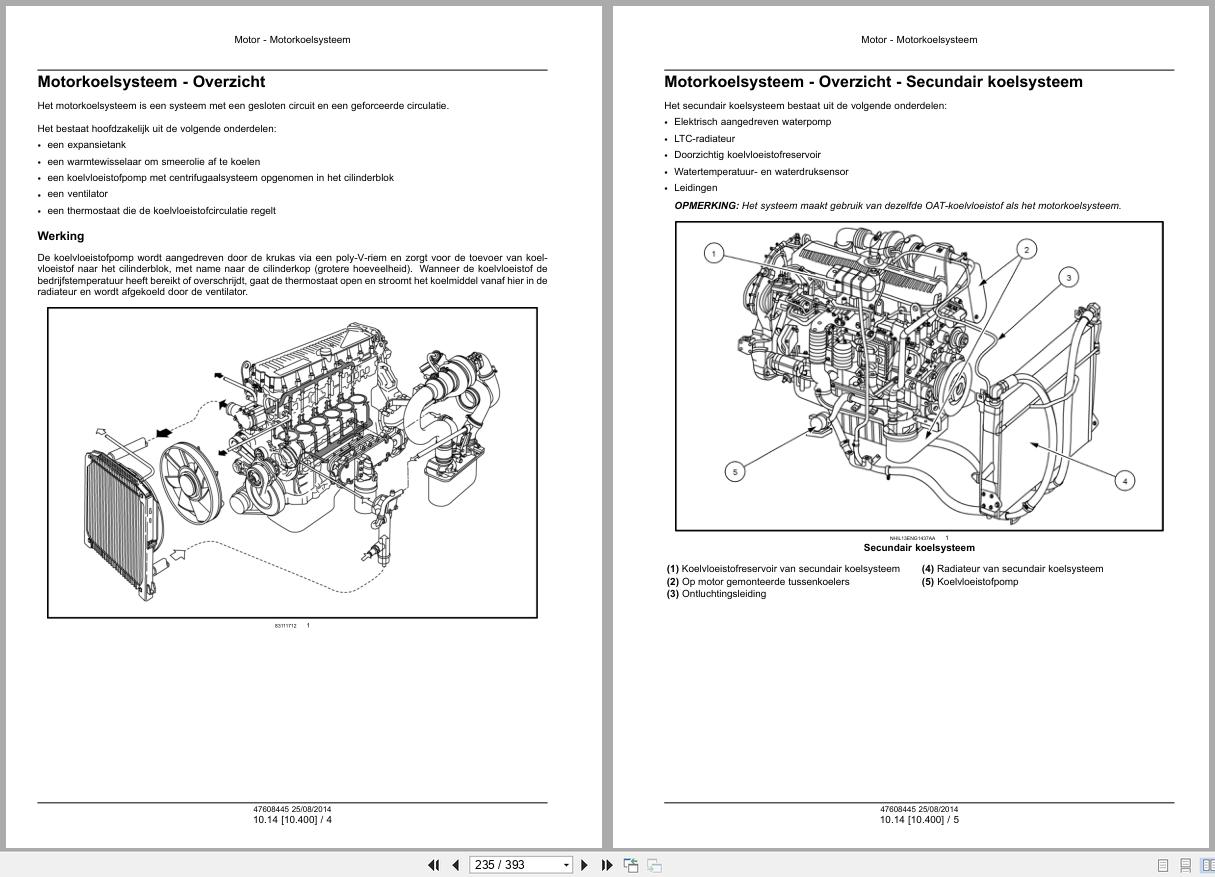This screenshot has height=877, width=1215.
Task: Select the OPMERKING note text
Action: click(x=898, y=204)
